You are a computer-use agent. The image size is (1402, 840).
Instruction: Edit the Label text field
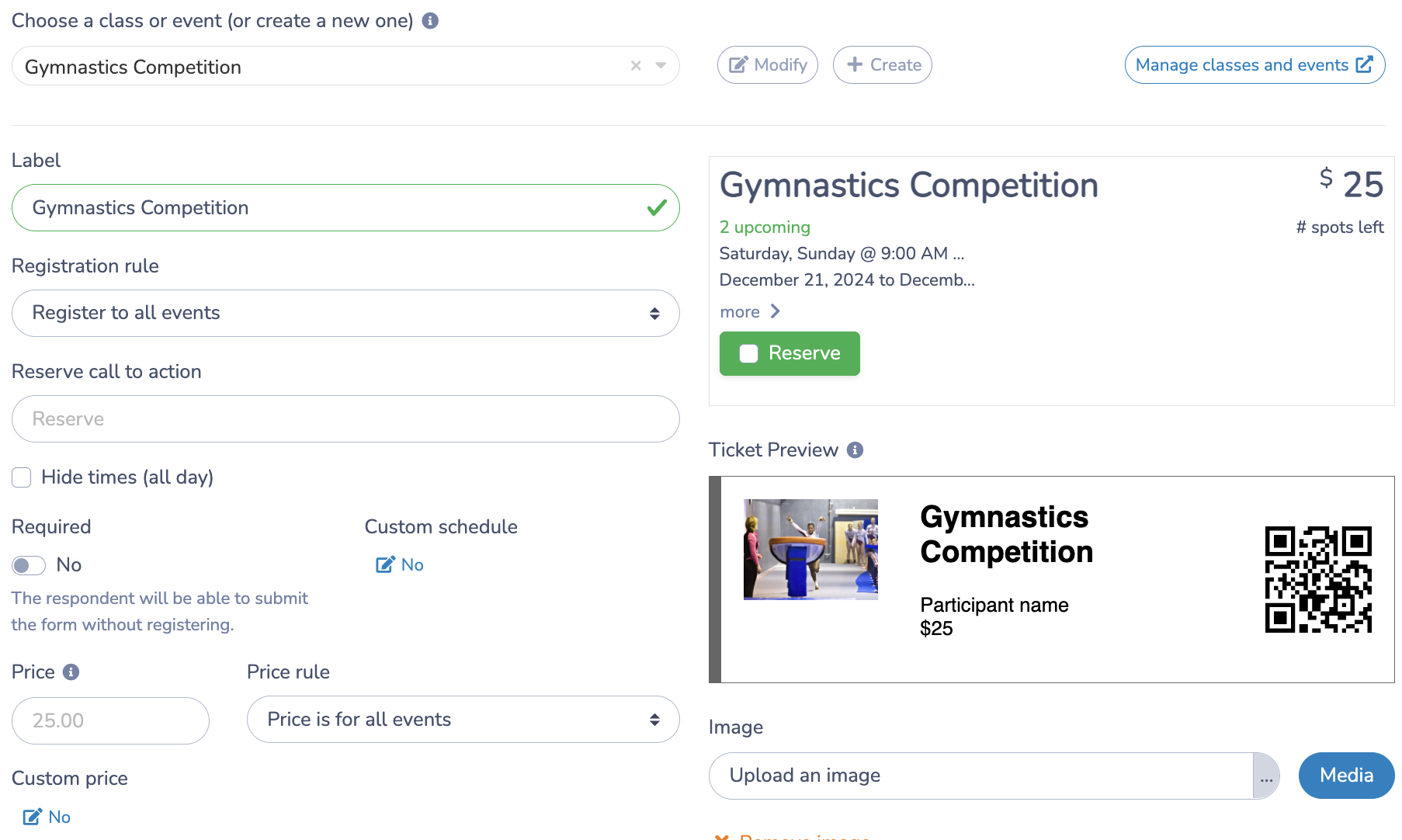345,208
